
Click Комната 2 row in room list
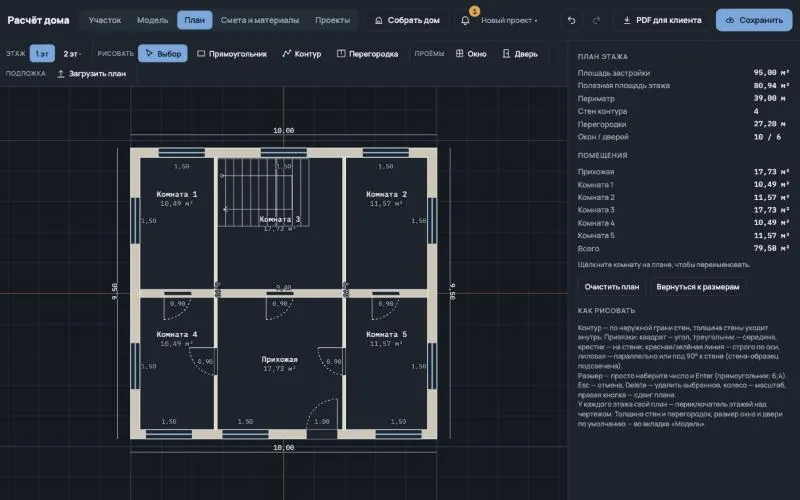(684, 197)
